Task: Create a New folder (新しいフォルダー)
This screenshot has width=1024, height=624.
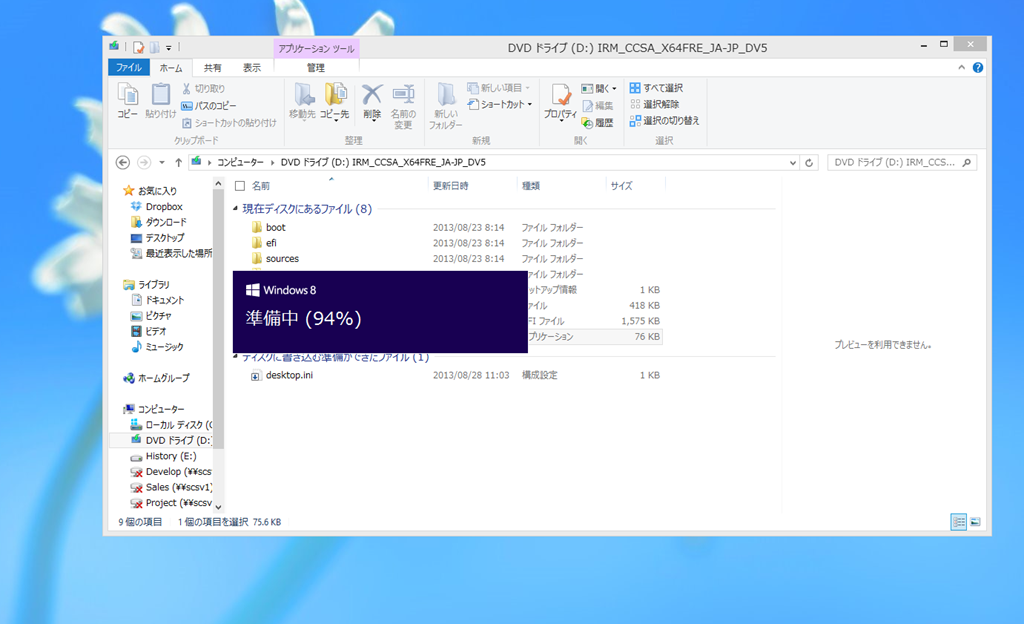Action: pos(446,106)
